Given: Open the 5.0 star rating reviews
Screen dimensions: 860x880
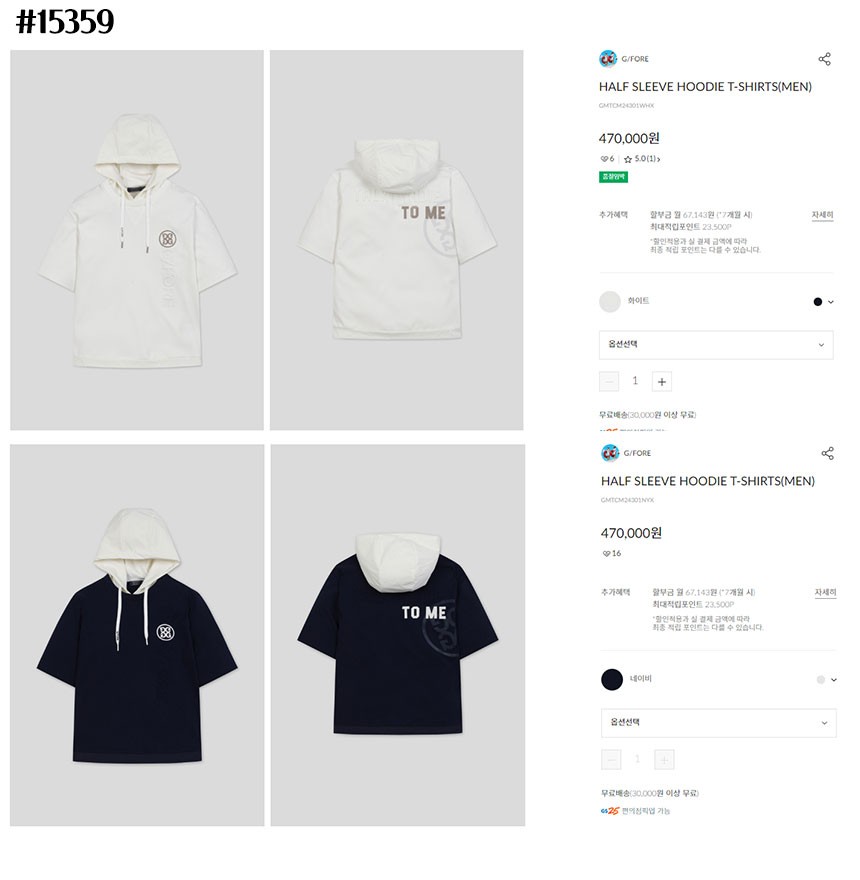Looking at the screenshot, I should (642, 159).
